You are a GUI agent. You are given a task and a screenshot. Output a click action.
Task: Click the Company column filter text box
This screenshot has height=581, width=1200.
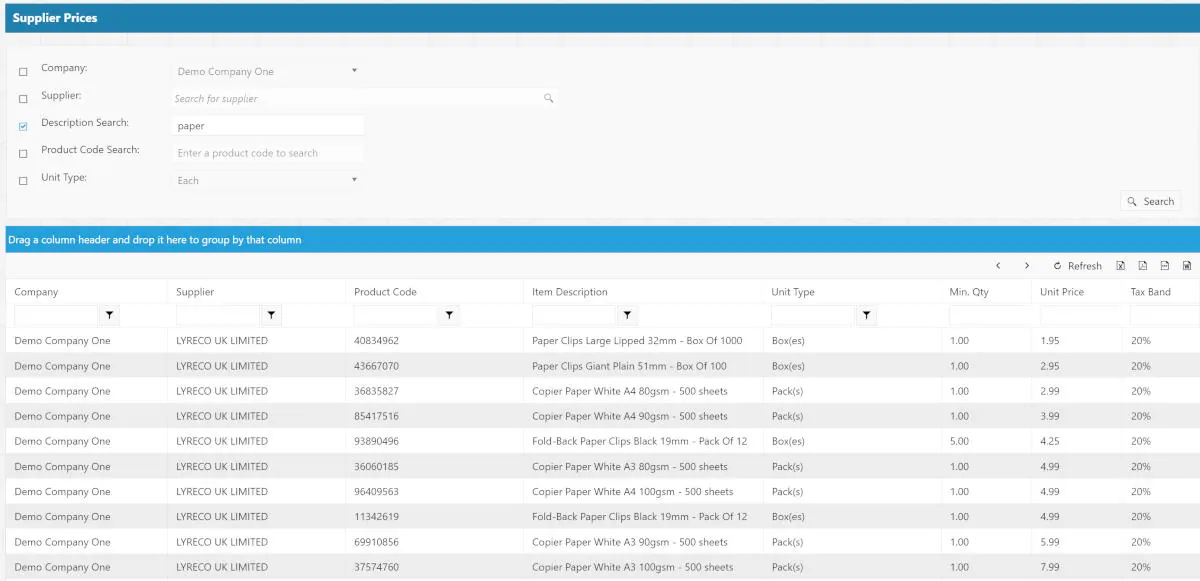(x=57, y=315)
